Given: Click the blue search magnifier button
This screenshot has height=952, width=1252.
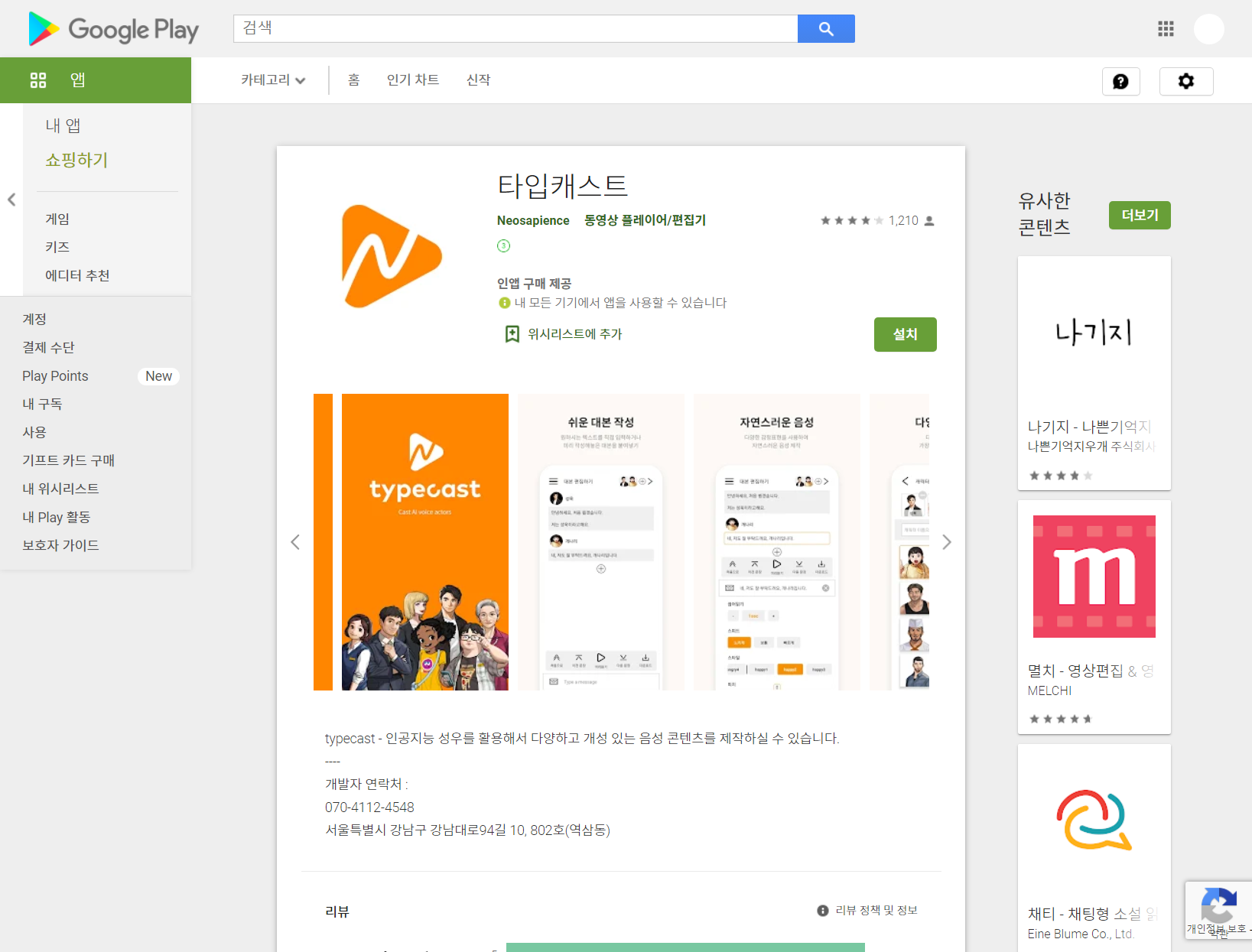Looking at the screenshot, I should coord(826,29).
